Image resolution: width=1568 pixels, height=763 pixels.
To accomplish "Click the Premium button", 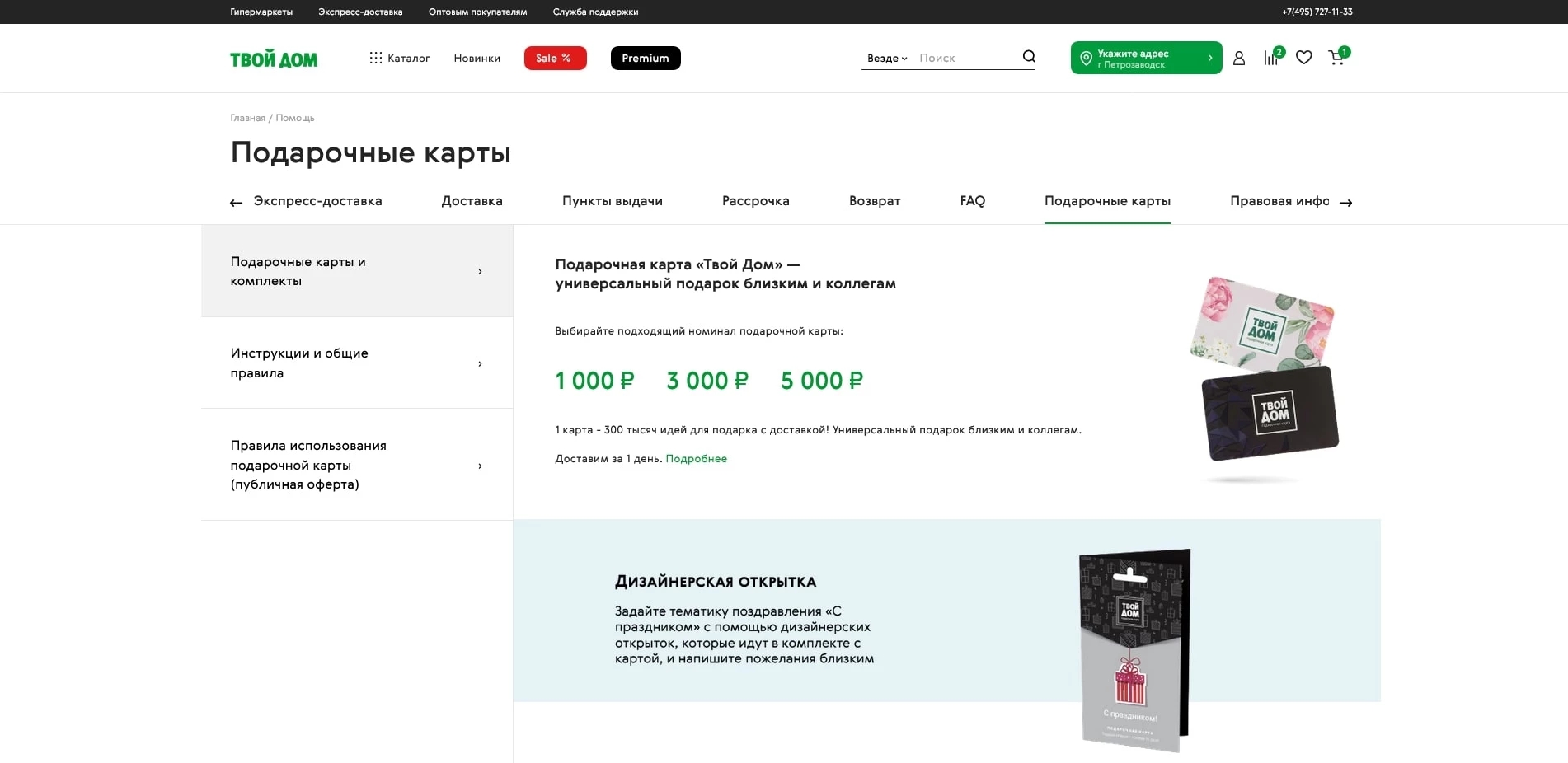I will pos(646,58).
